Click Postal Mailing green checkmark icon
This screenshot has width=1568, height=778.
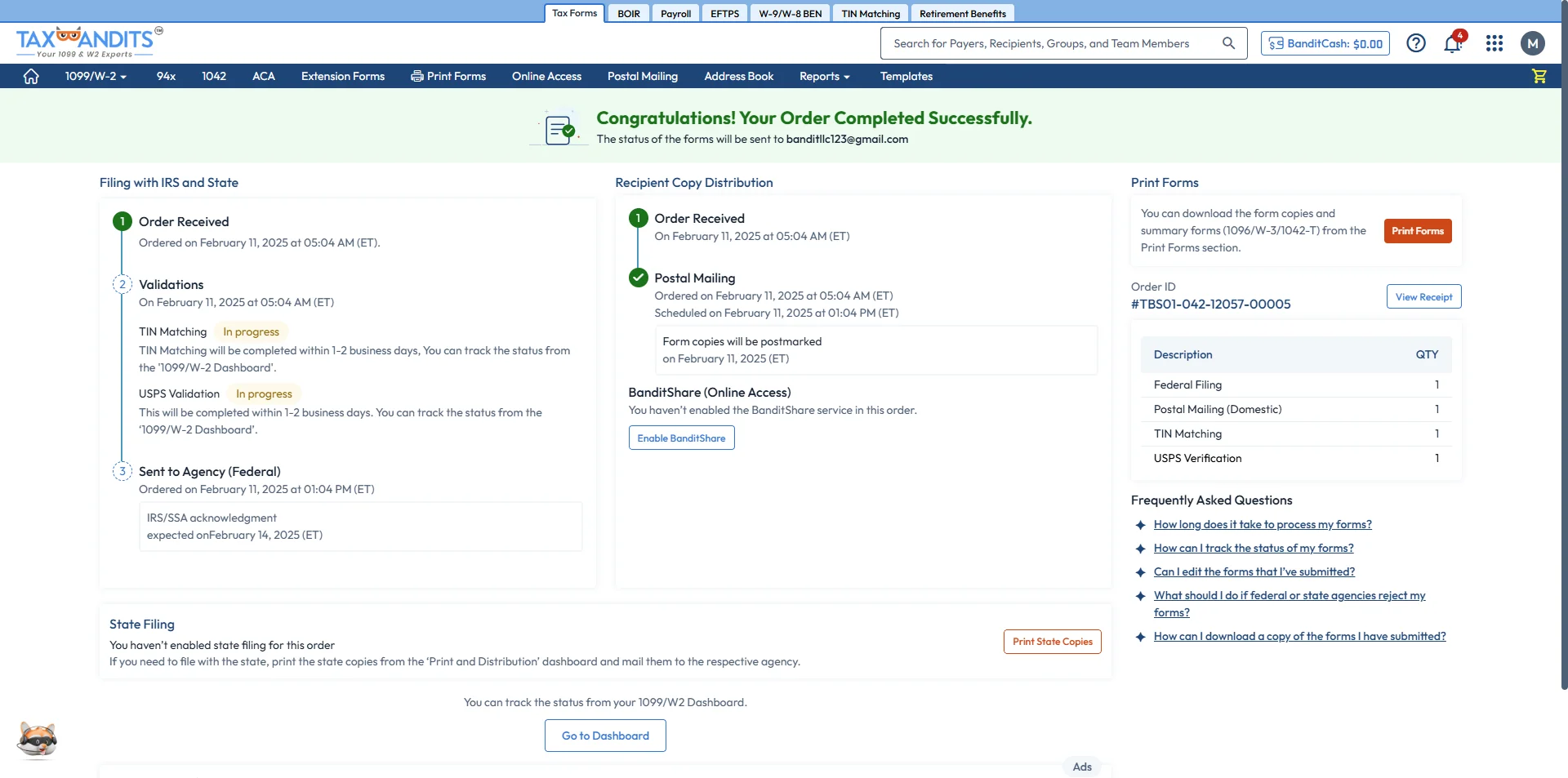638,278
